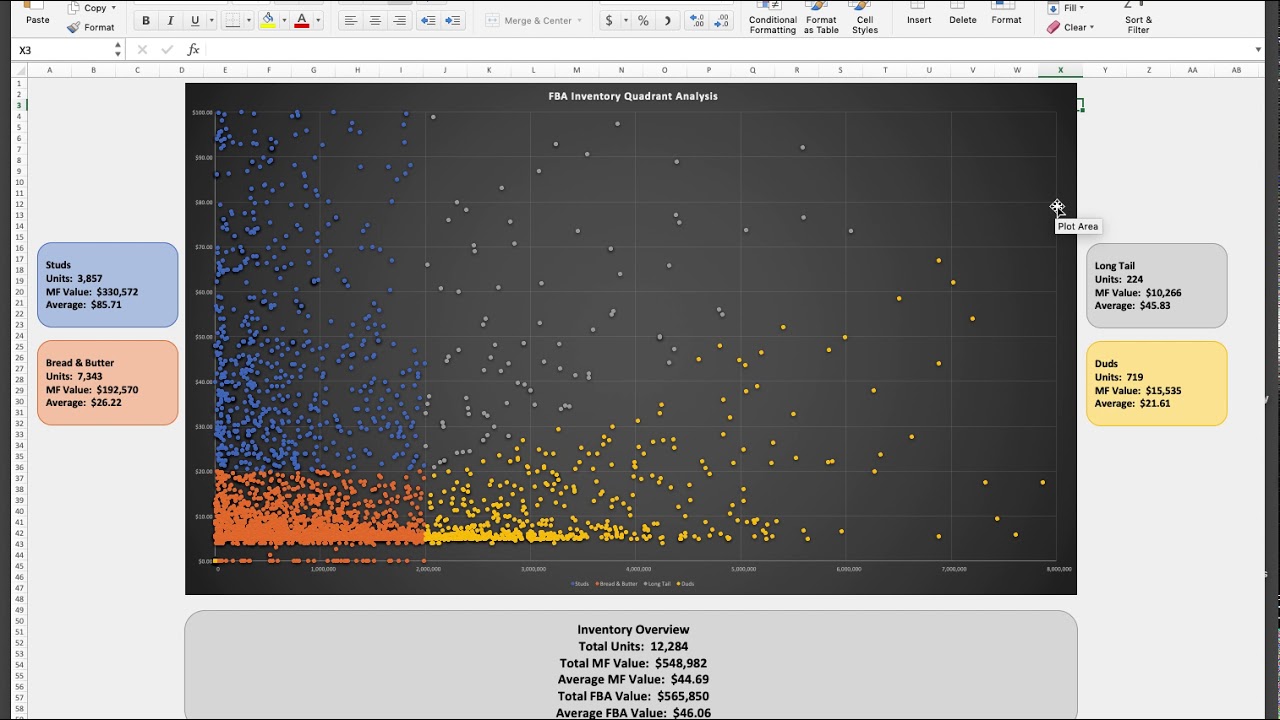Click the Paste button
1280x720 pixels.
[x=37, y=14]
